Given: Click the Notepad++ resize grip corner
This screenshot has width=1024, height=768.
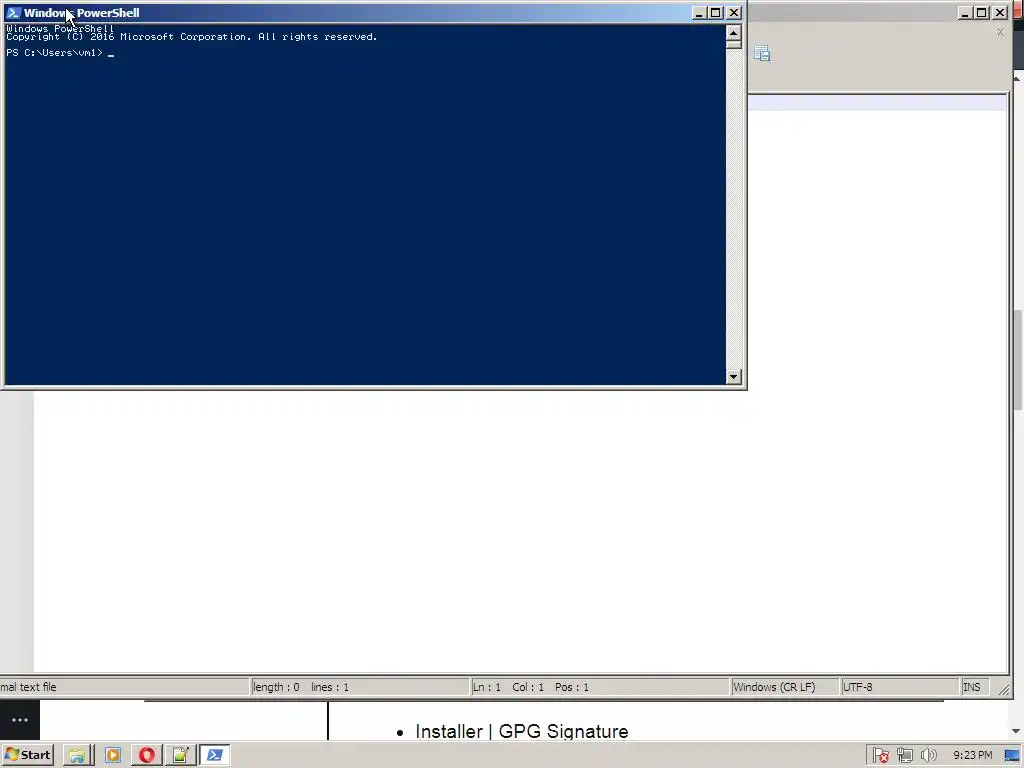Looking at the screenshot, I should (x=1003, y=690).
